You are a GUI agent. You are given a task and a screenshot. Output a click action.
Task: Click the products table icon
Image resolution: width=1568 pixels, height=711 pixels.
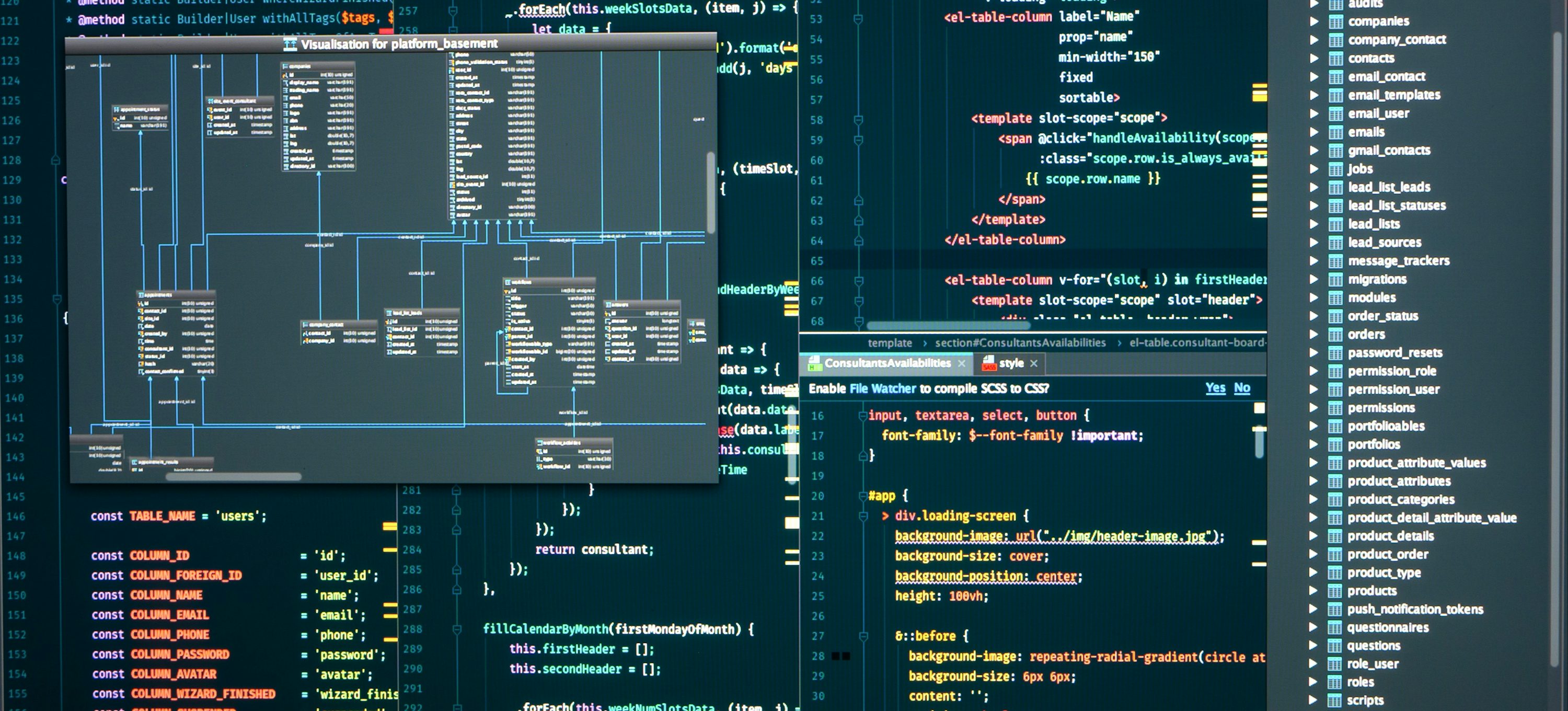tap(1334, 590)
